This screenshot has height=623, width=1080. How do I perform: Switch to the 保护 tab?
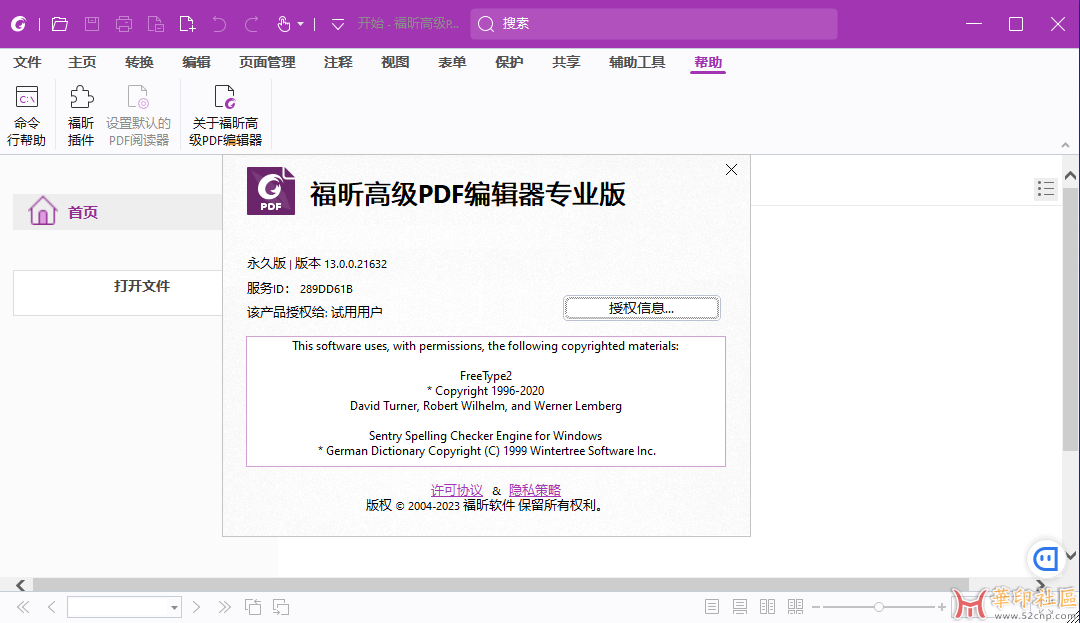tap(509, 62)
